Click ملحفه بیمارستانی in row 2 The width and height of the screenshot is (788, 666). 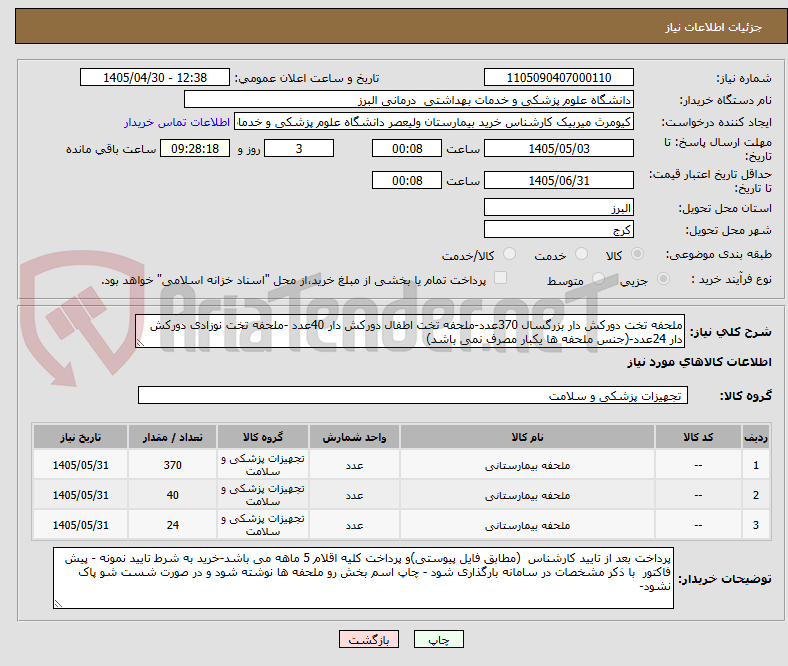(x=527, y=496)
